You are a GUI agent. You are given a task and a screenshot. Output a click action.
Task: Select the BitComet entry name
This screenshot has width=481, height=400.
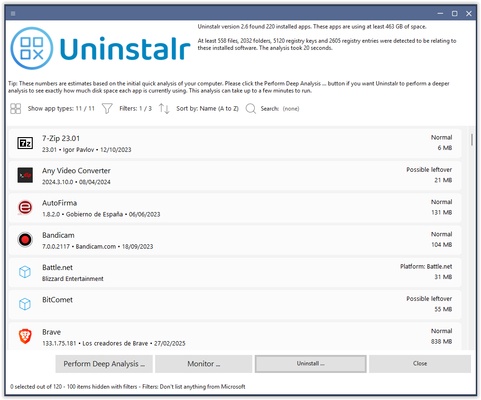(57, 300)
